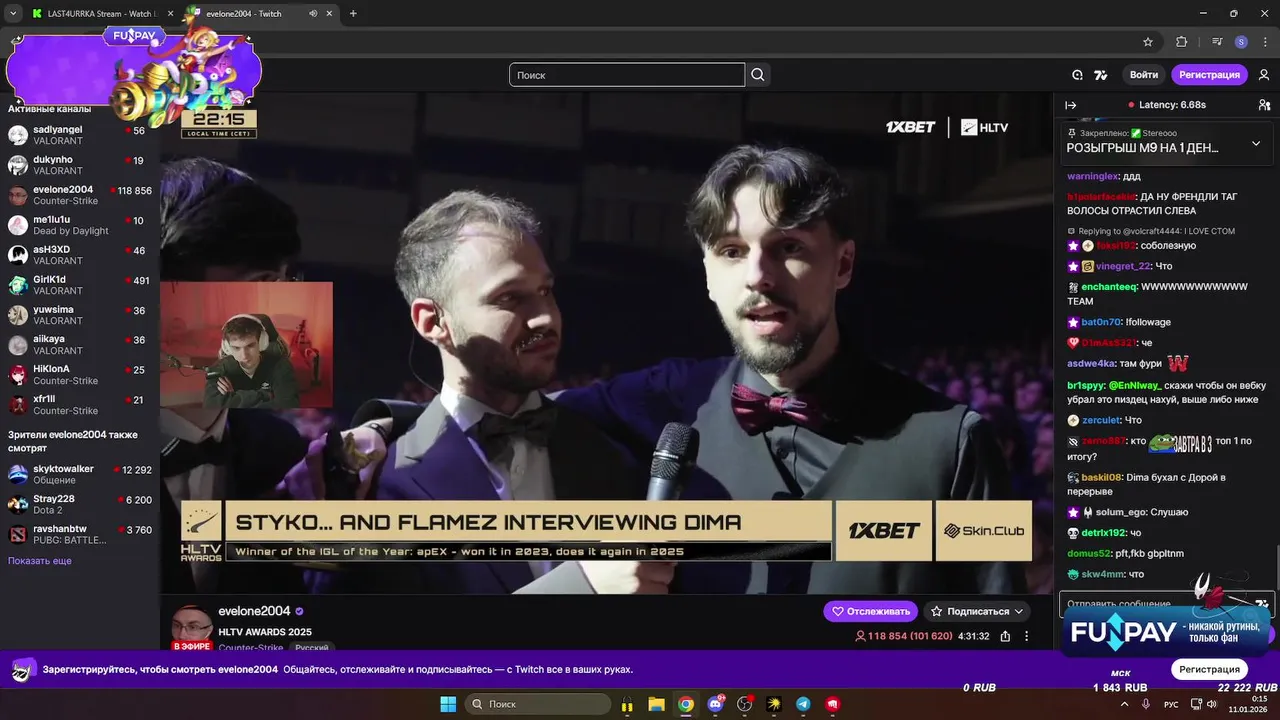Follow the channel with Отслеживать button
1280x720 pixels.
pyautogui.click(x=870, y=611)
